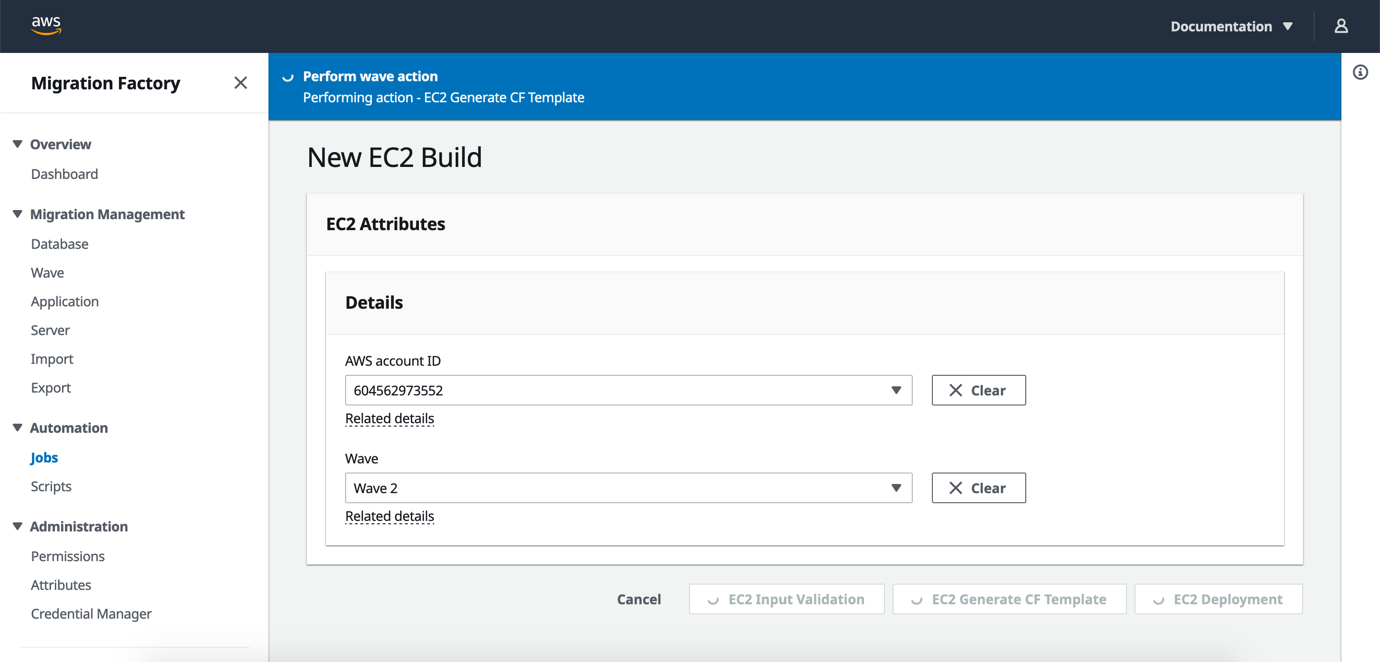Collapse the Migration Management section
The image size is (1380, 662).
16,214
